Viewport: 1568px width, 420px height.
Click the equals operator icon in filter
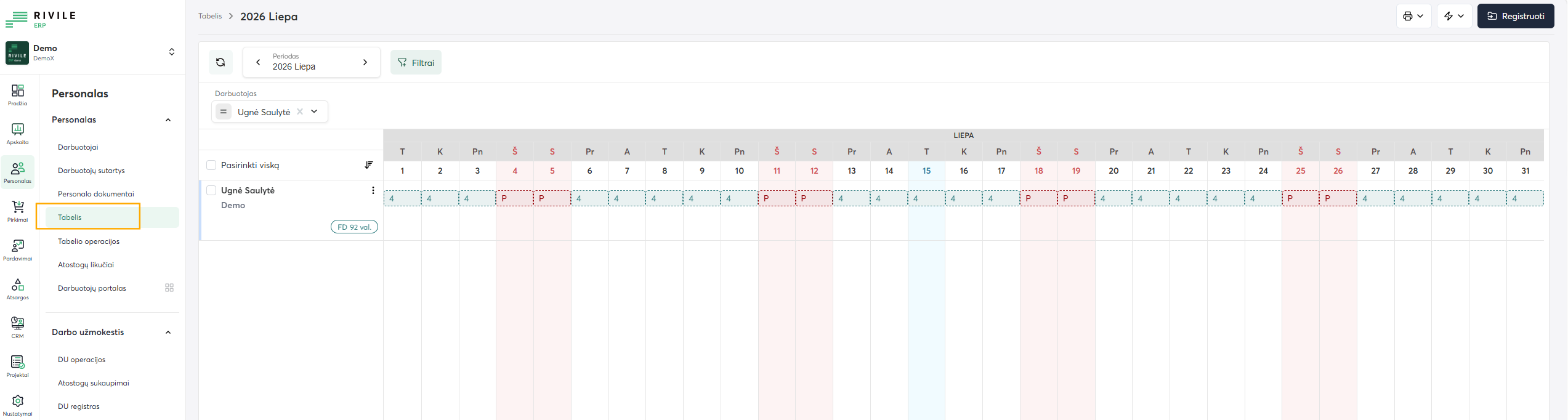(224, 111)
